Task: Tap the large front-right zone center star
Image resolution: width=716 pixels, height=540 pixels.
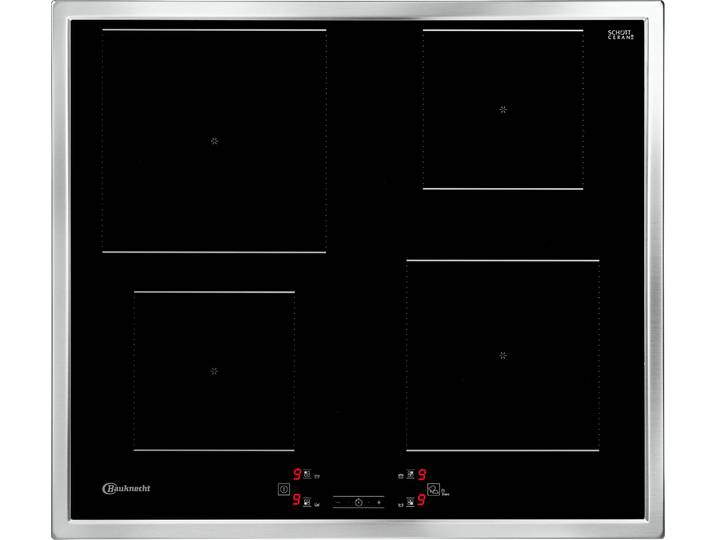Action: coord(503,355)
